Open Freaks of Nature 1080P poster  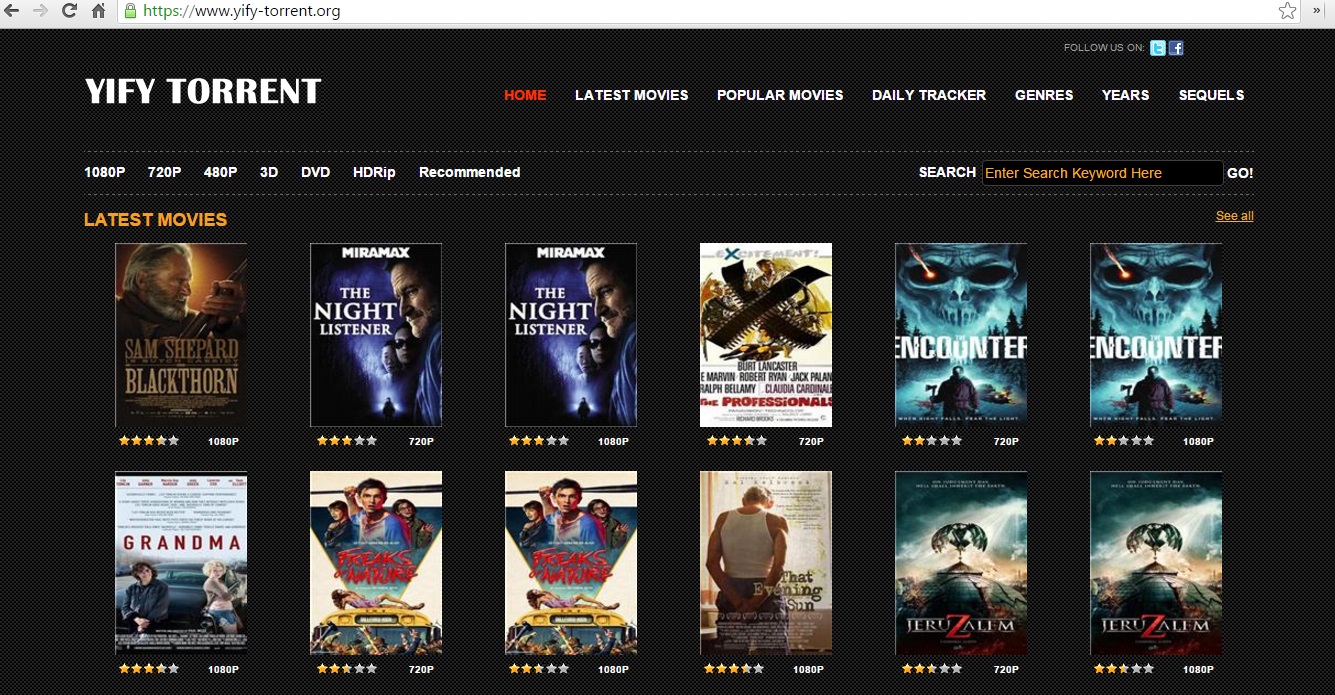tap(571, 563)
